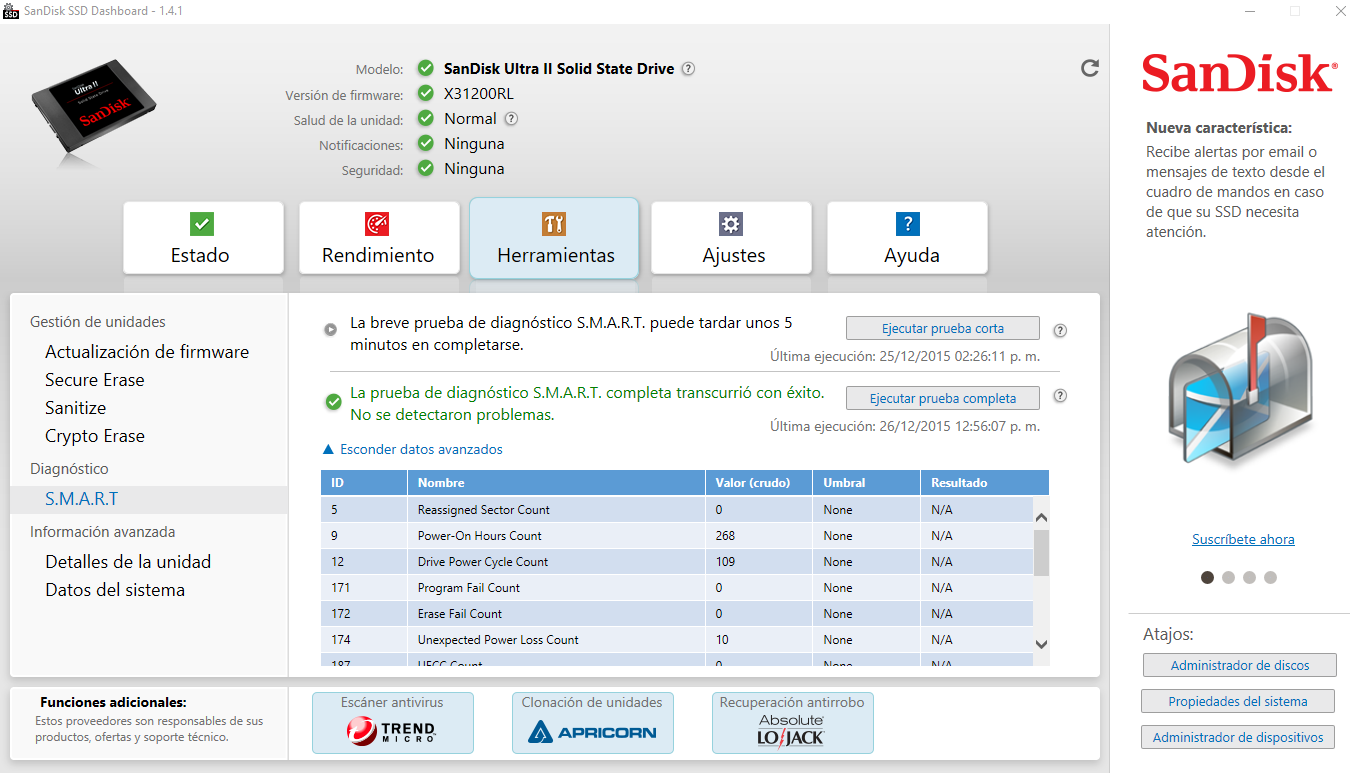Click the value 268 in Power-On Hours row
The width and height of the screenshot is (1362, 773).
[x=725, y=536]
